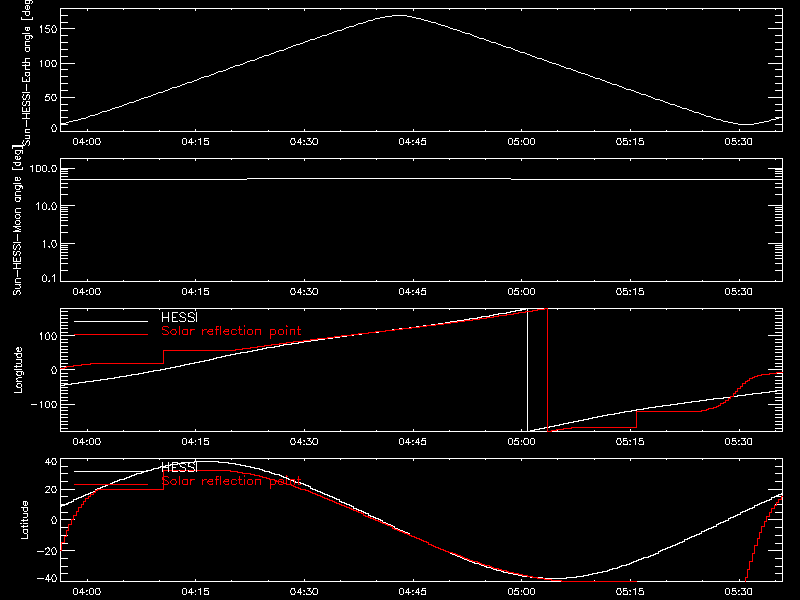800x600 pixels.
Task: Click red legend line sample in Longitude plot
Action: [111, 335]
